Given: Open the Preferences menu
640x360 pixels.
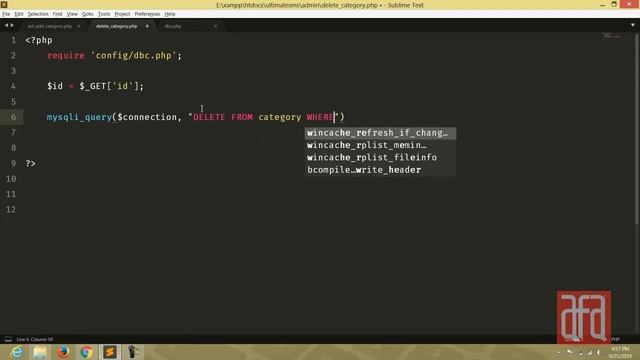Looking at the screenshot, I should (x=147, y=14).
